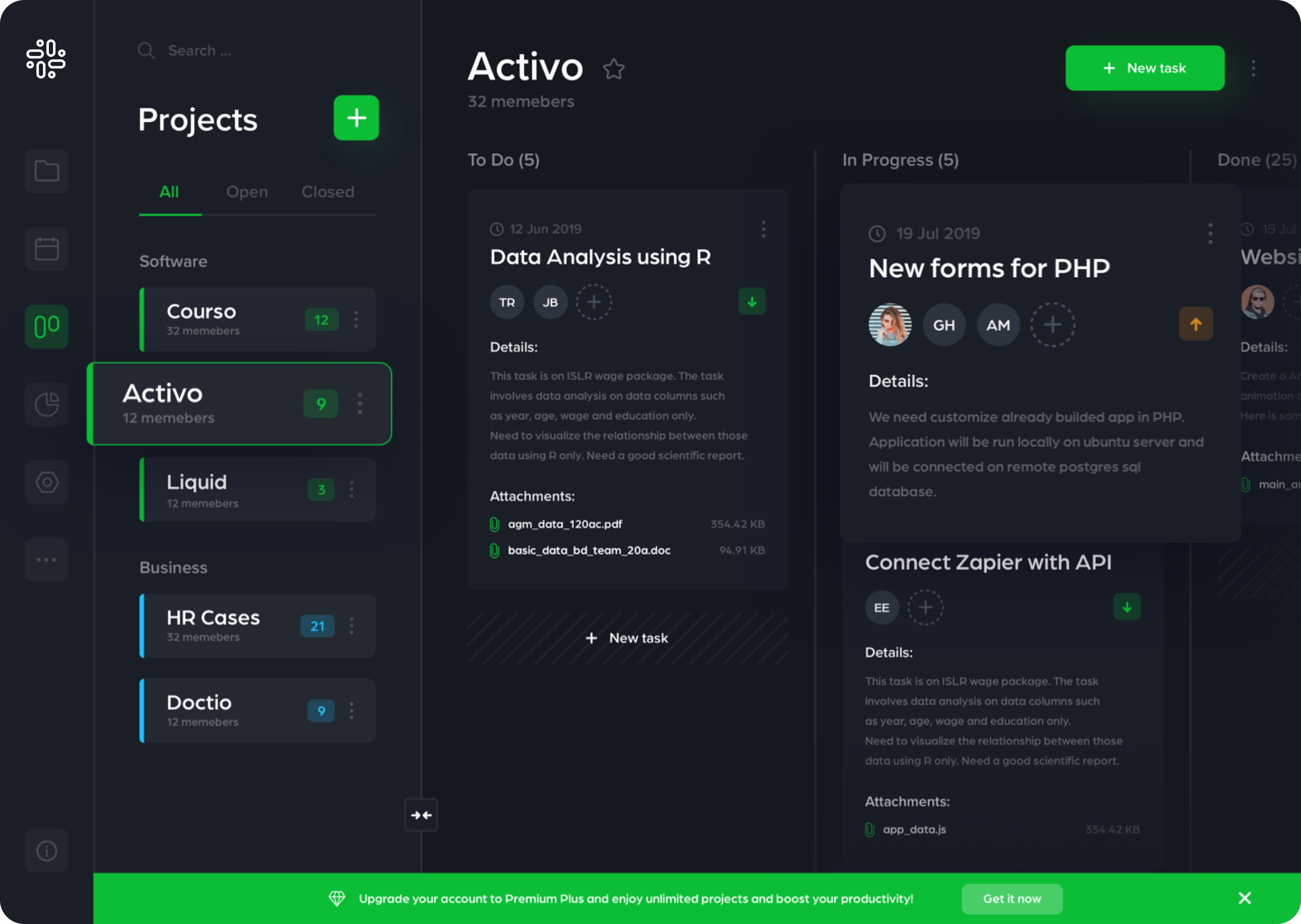Click the chart/analytics icon in sidebar
The height and width of the screenshot is (924, 1301).
pyautogui.click(x=47, y=403)
